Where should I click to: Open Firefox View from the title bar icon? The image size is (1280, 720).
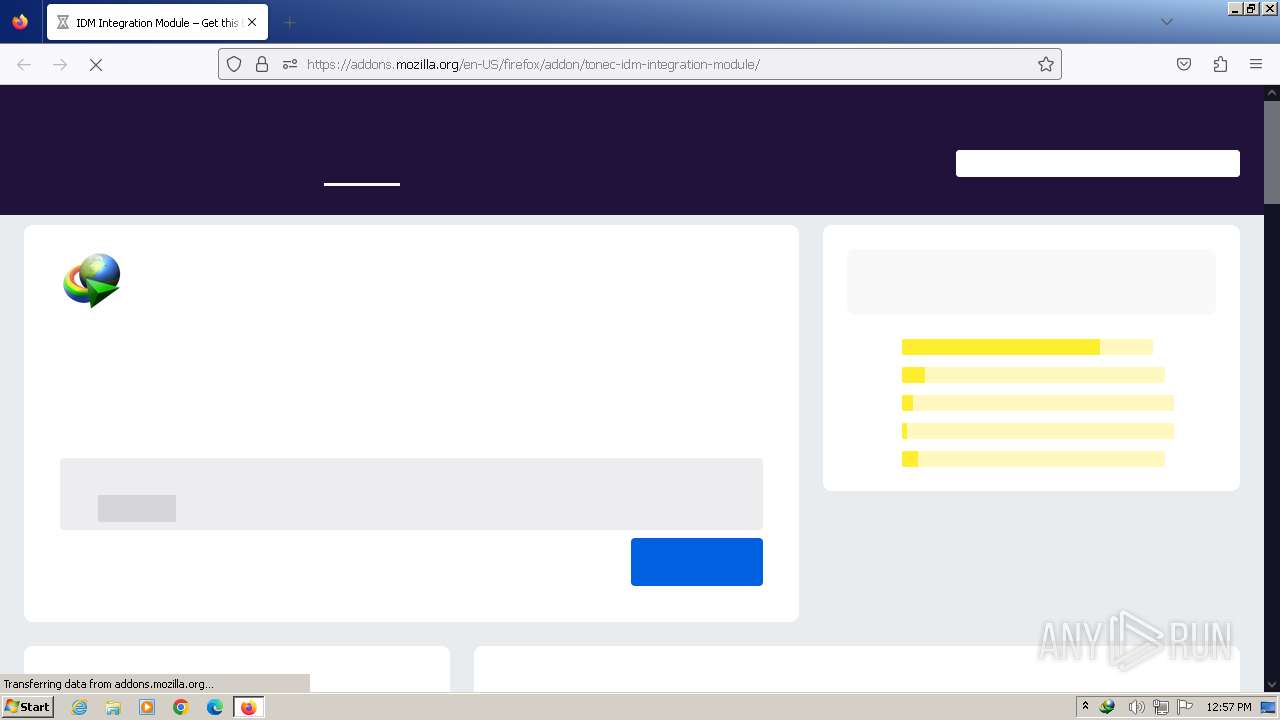point(20,22)
